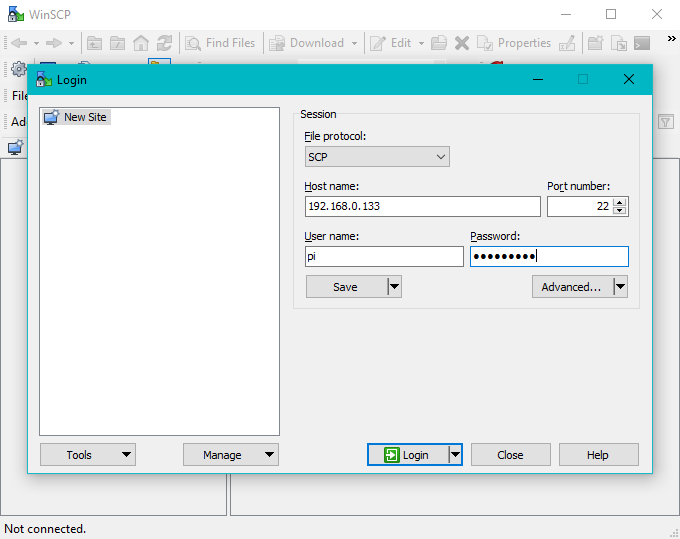Image resolution: width=680 pixels, height=539 pixels.
Task: Maximize the WinSCP main window
Action: pyautogui.click(x=611, y=14)
